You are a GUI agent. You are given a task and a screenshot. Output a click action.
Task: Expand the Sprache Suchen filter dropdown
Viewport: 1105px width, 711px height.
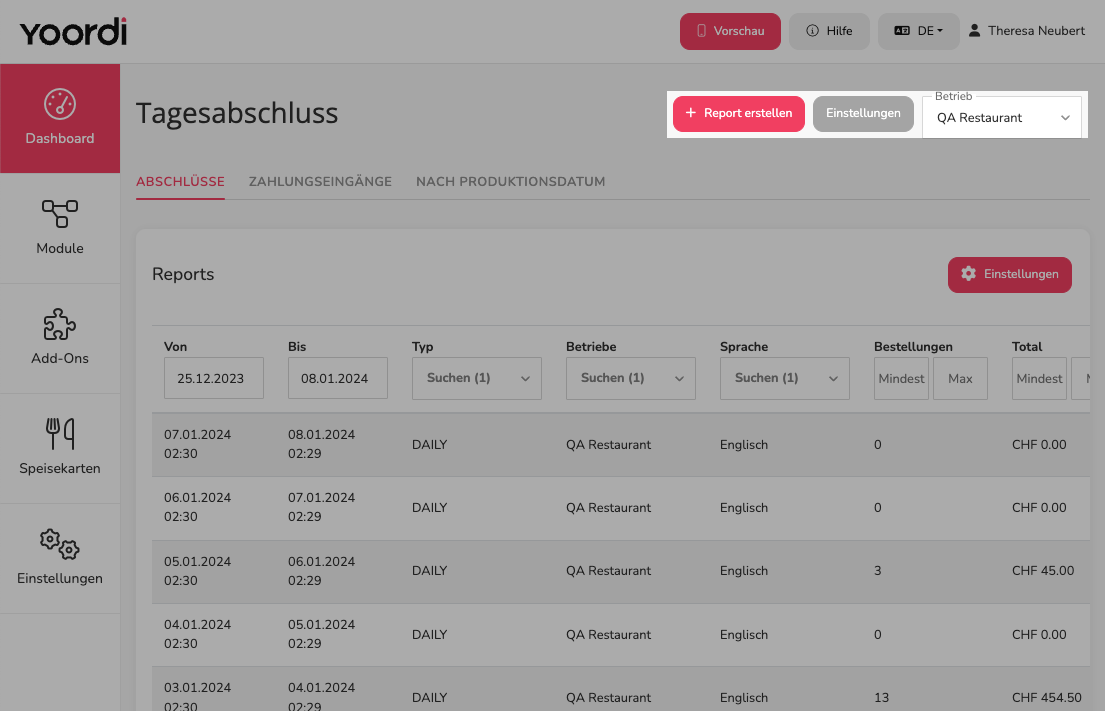point(784,378)
